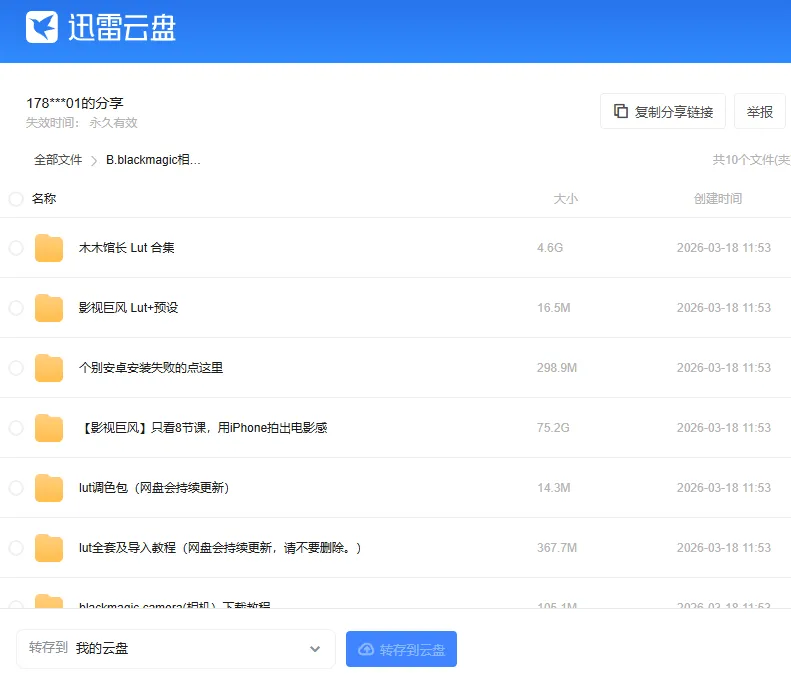
Task: Tick checkbox for 【影视巨风】只看8节课 folder
Action: point(16,428)
